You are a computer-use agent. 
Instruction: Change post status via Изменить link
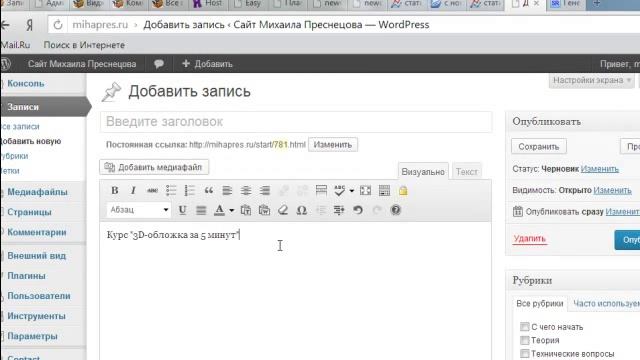point(600,169)
